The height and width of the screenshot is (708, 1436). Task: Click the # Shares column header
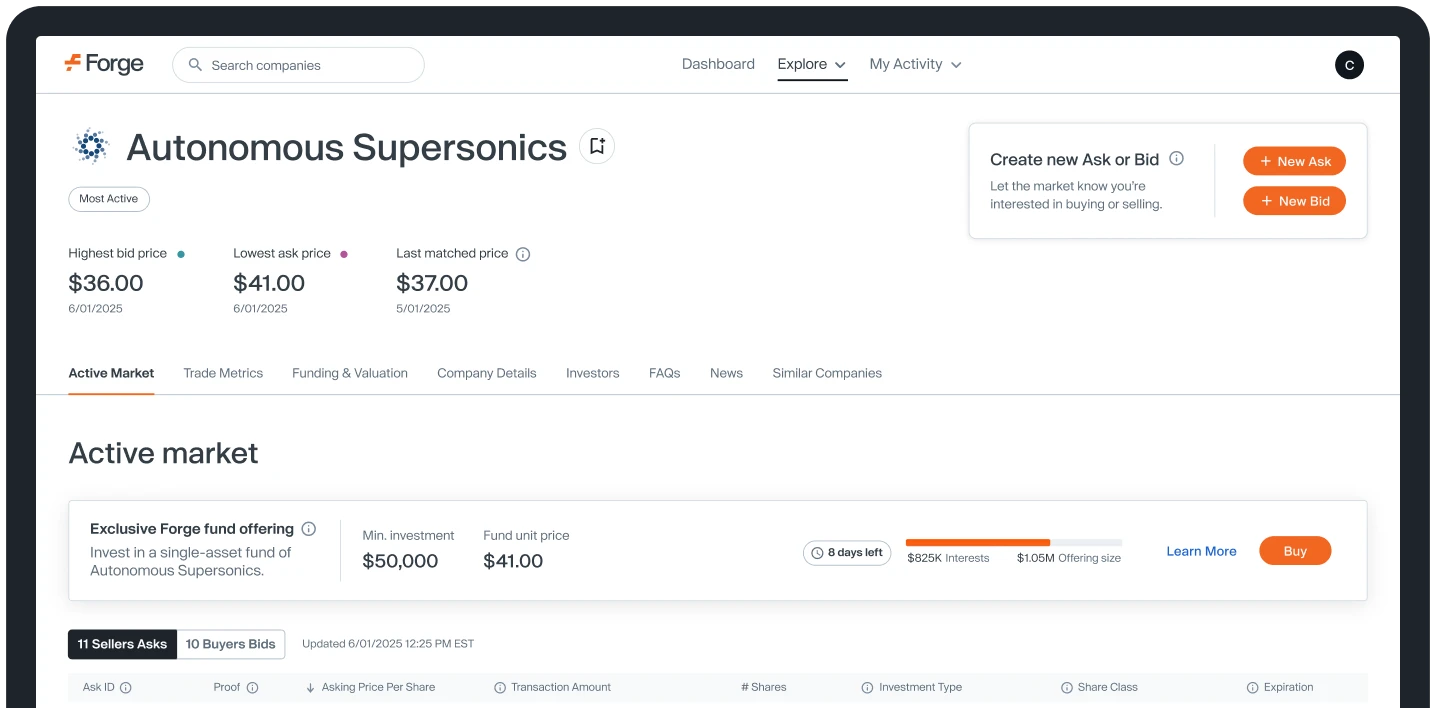point(764,687)
